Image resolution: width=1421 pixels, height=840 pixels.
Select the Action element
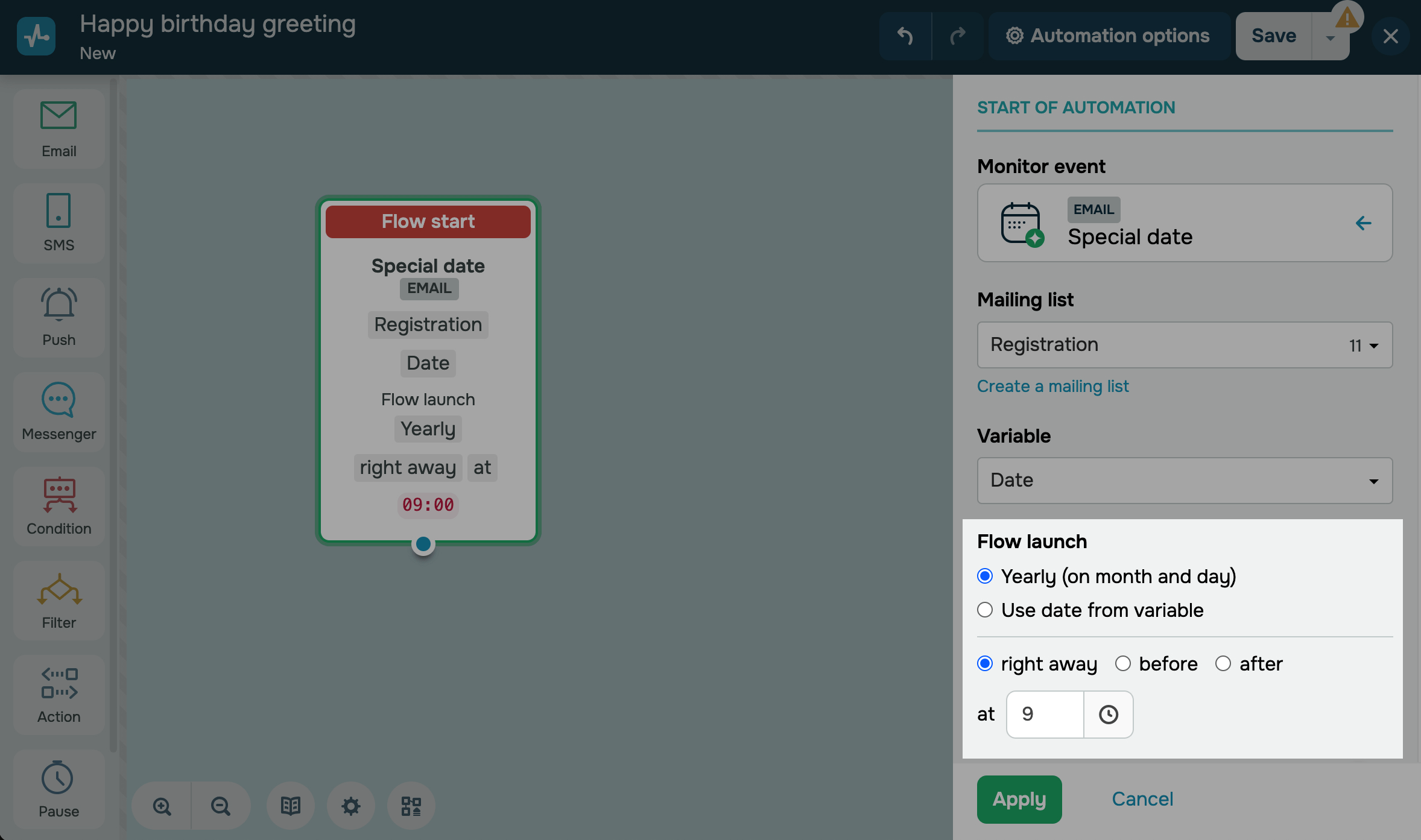[59, 694]
